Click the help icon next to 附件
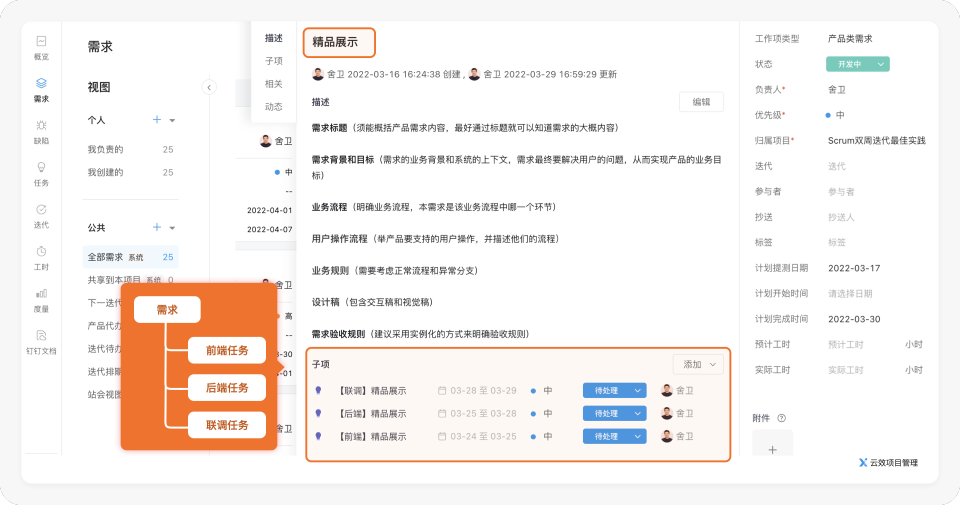This screenshot has width=960, height=505. pyautogui.click(x=782, y=418)
